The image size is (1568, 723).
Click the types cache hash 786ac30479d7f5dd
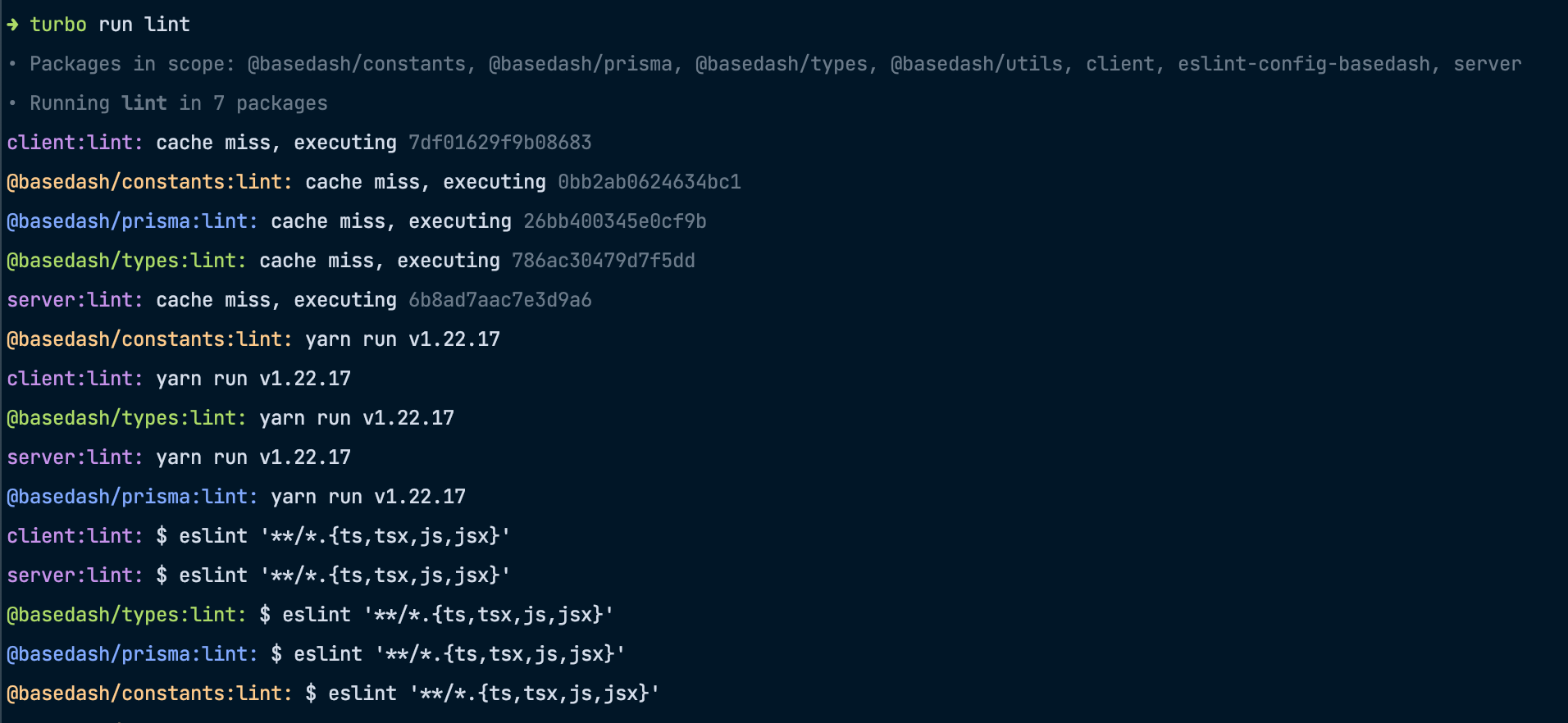tap(603, 261)
